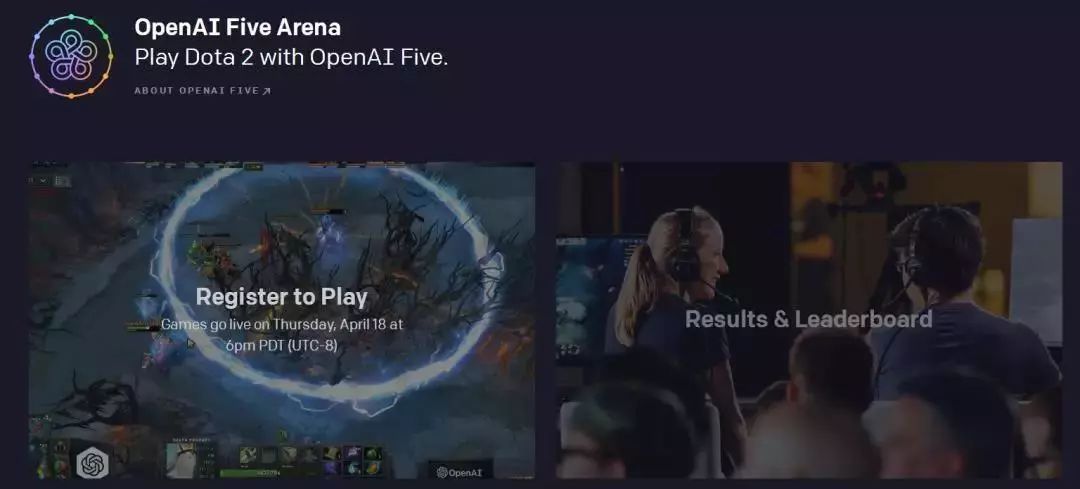This screenshot has height=489, width=1080.
Task: Select the hero portrait in the game HUD
Action: click(x=182, y=461)
